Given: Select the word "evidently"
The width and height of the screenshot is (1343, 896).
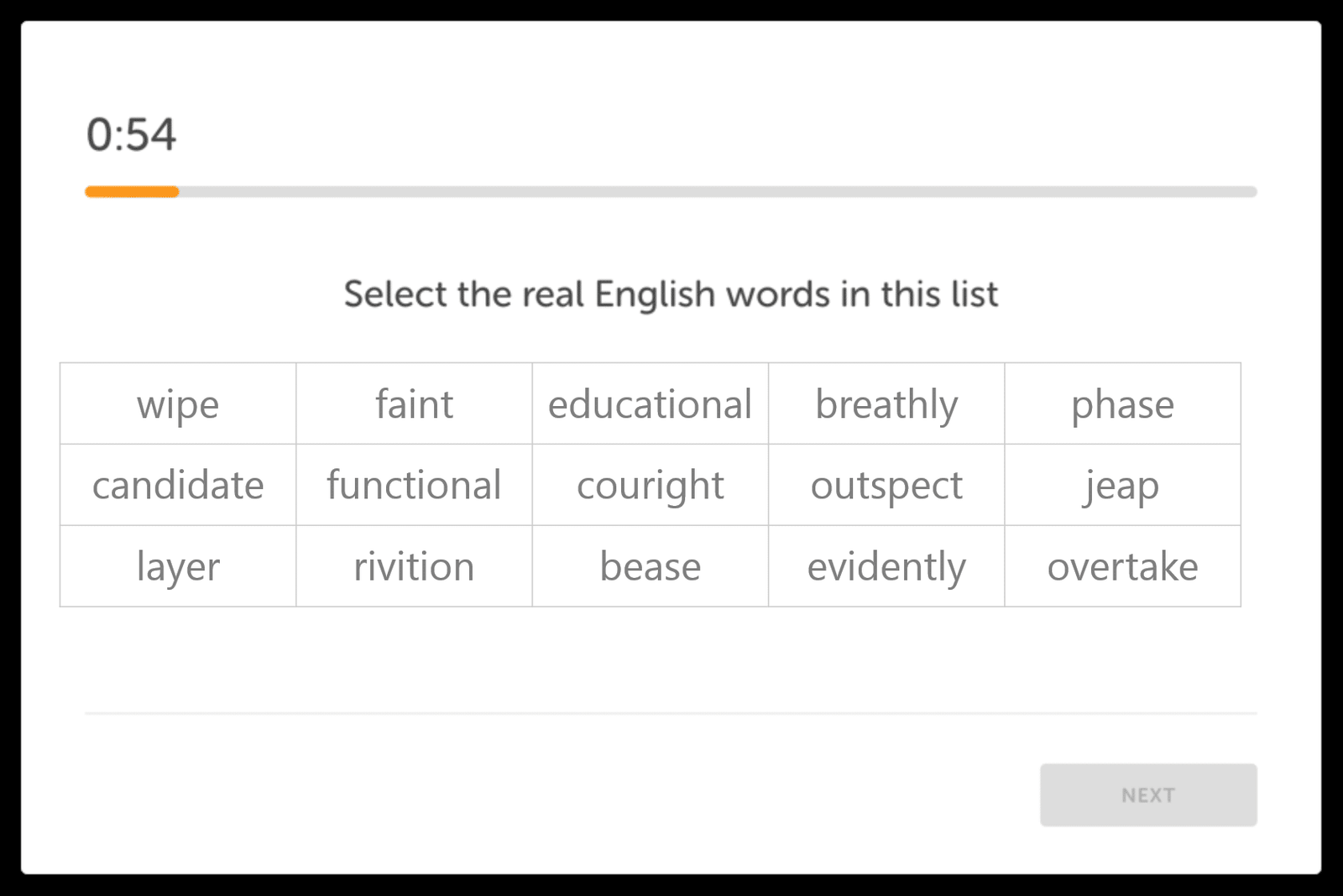Looking at the screenshot, I should tap(886, 566).
